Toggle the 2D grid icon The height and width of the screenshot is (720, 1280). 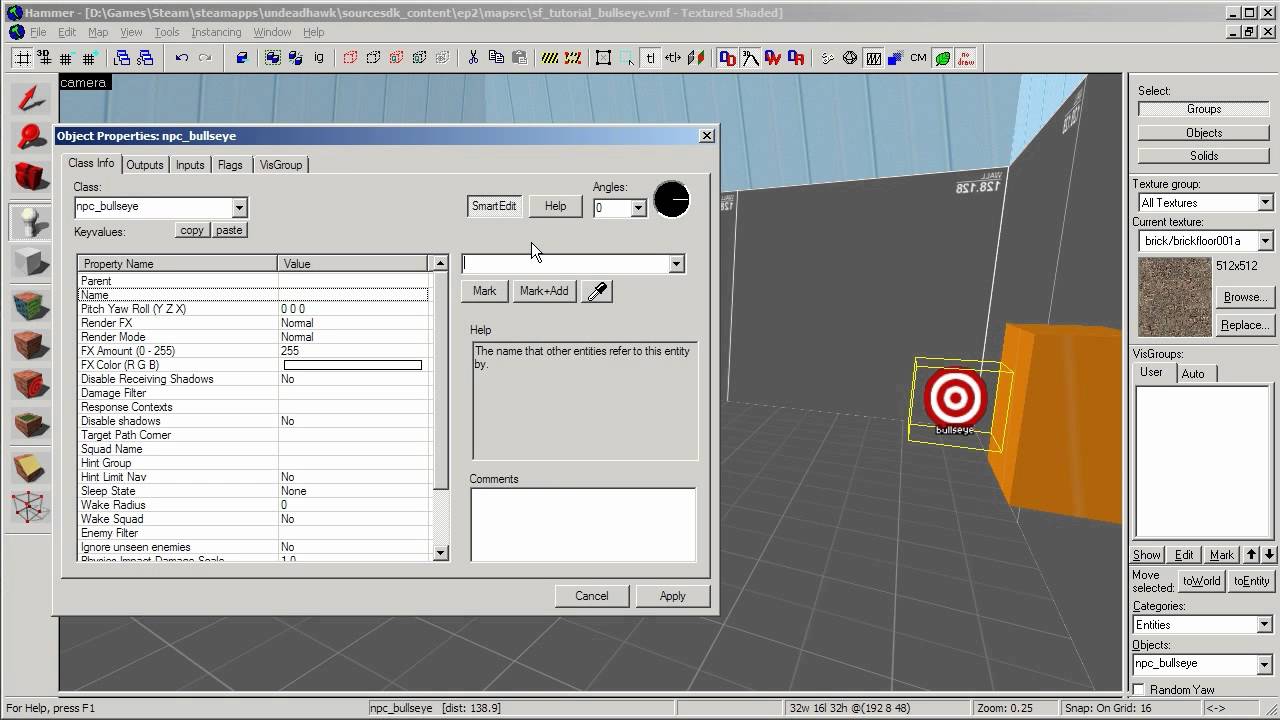pyautogui.click(x=21, y=58)
